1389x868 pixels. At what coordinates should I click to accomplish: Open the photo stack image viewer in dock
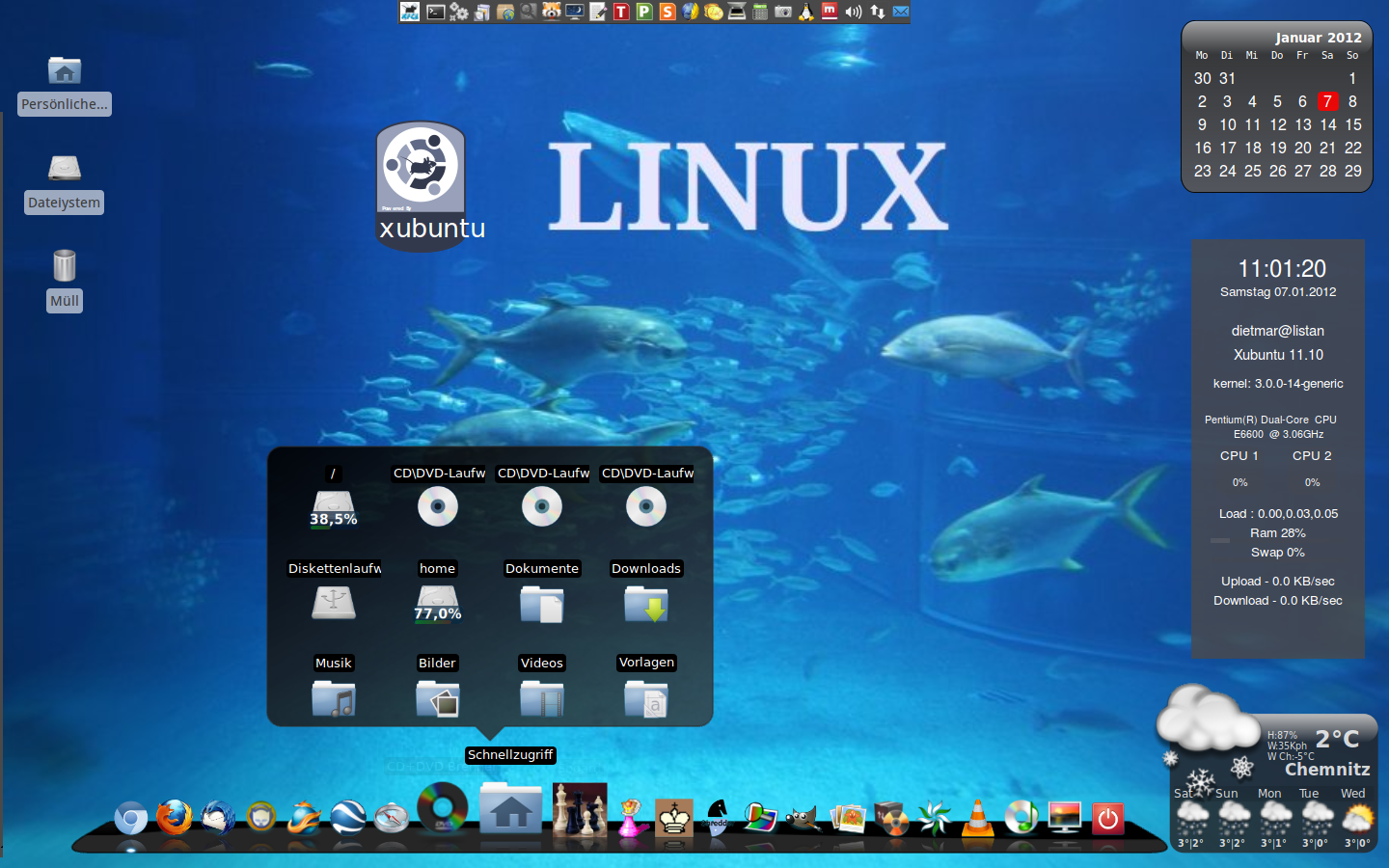click(x=848, y=818)
